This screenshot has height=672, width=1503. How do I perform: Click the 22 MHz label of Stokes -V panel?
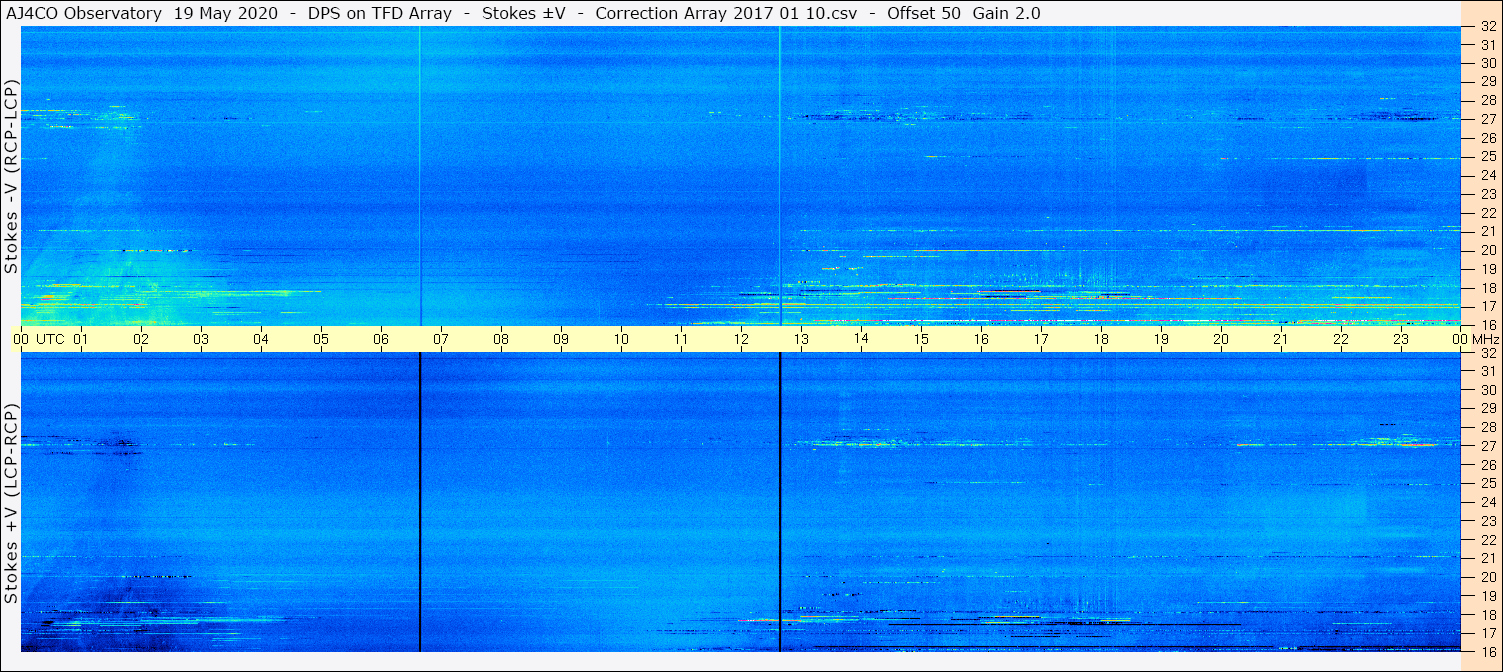(x=1487, y=213)
